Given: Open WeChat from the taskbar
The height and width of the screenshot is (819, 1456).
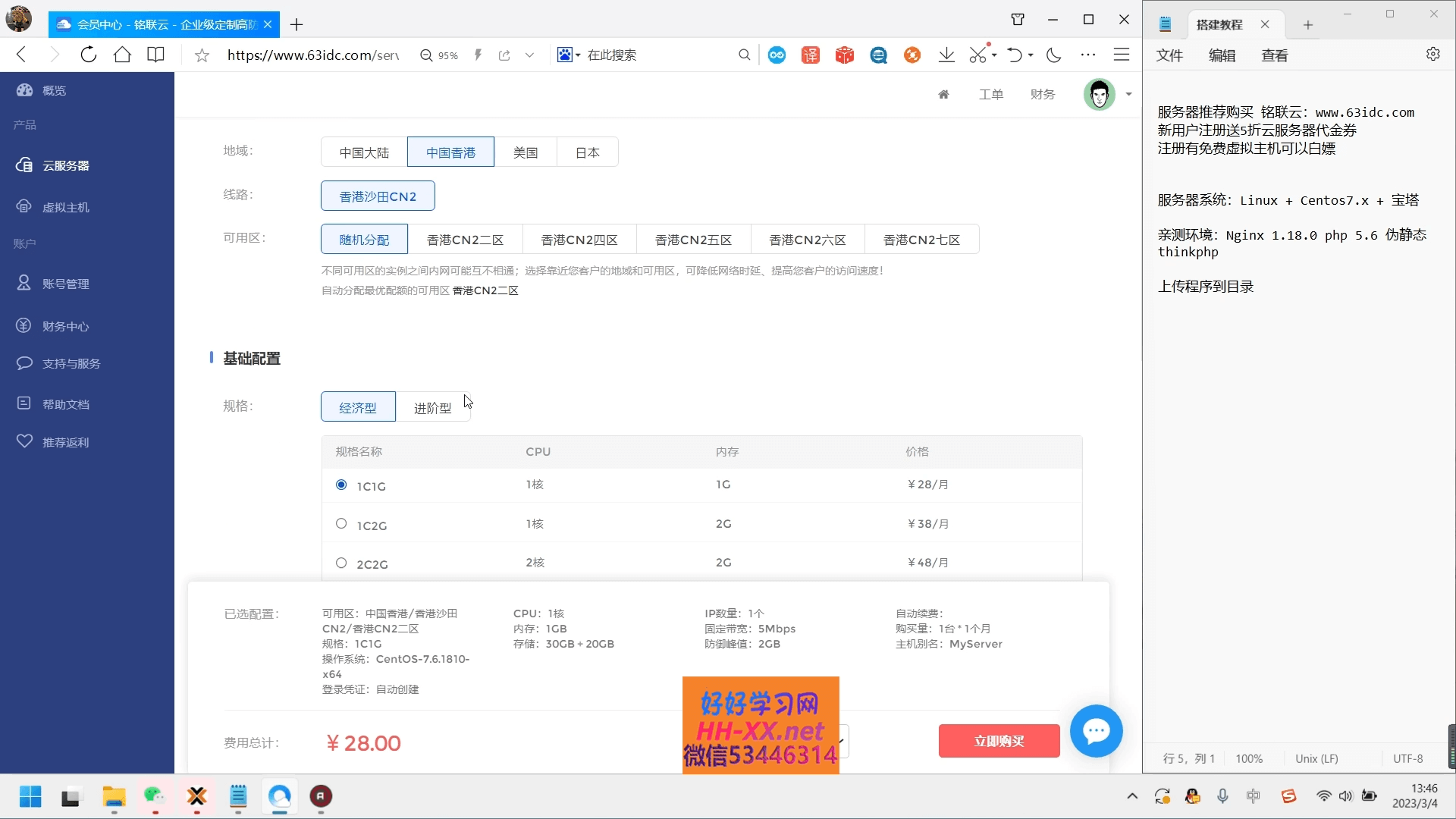Looking at the screenshot, I should [155, 795].
